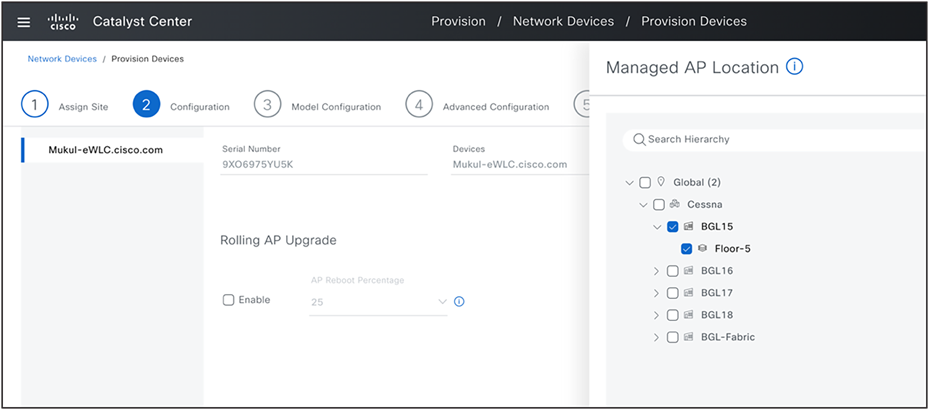This screenshot has height=410, width=929.
Task: Select the Global (2) label
Action: (x=697, y=182)
